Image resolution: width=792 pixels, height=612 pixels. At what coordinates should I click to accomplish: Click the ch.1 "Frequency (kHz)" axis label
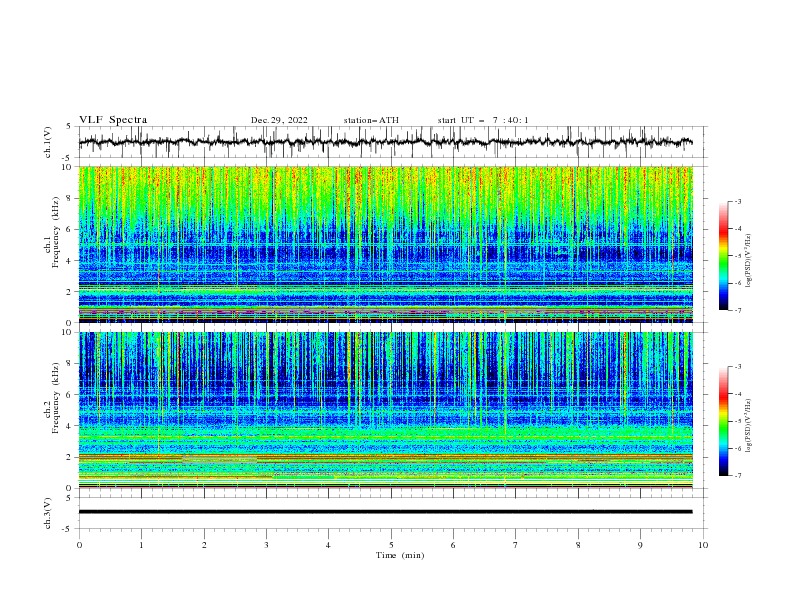56,232
